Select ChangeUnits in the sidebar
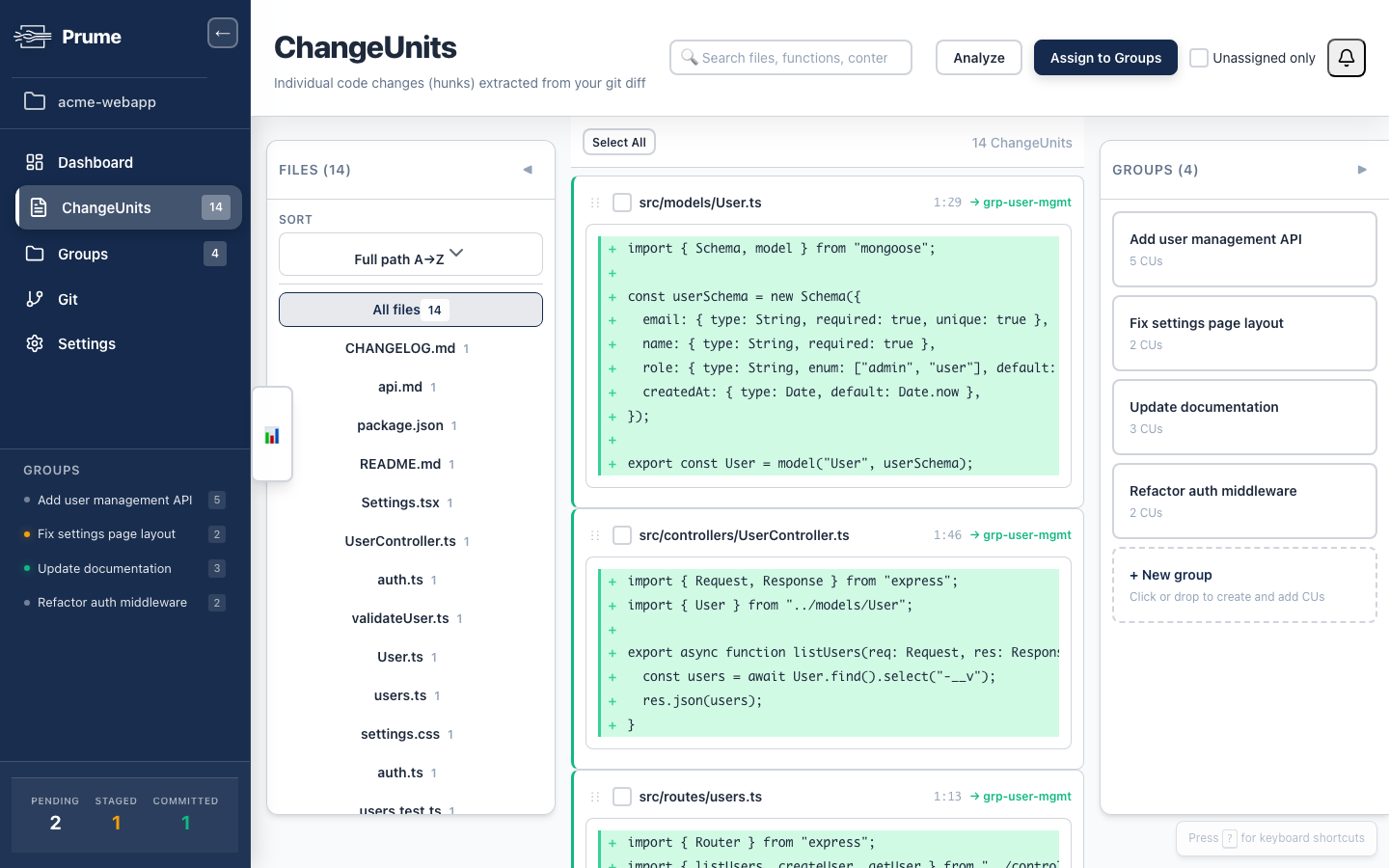 click(128, 207)
